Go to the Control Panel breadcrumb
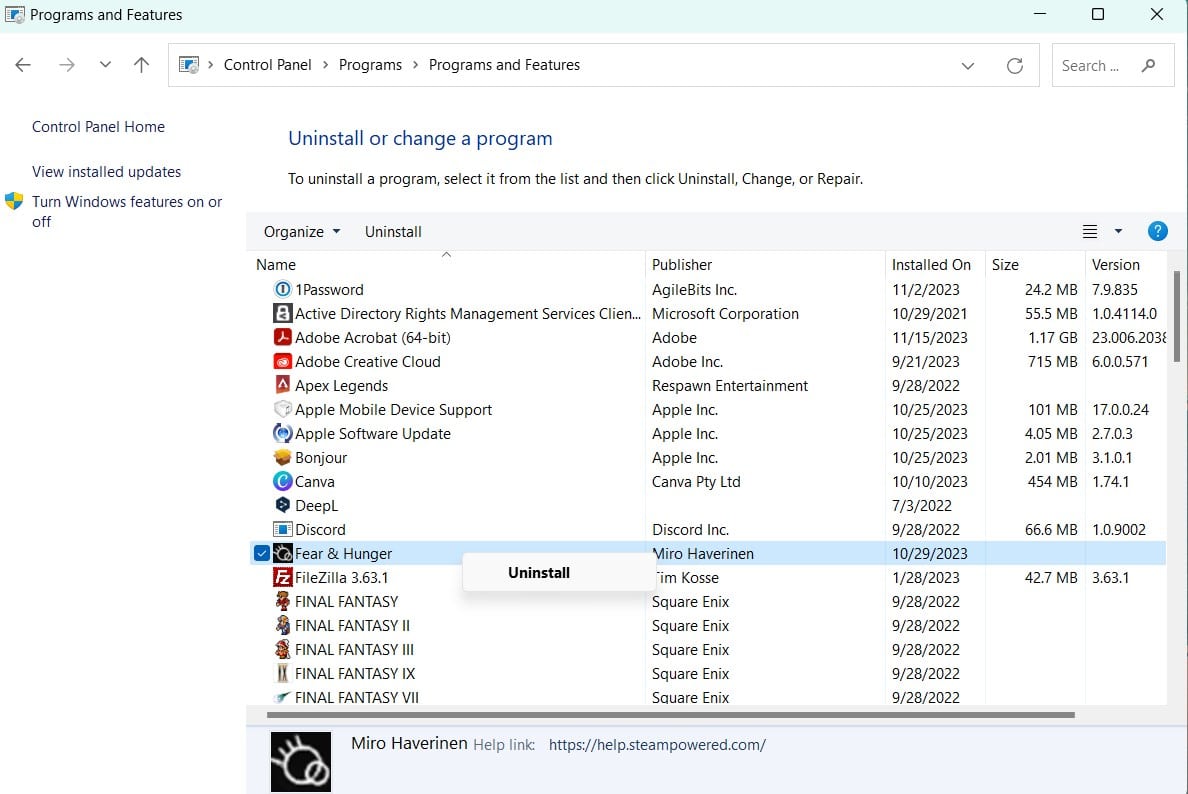 click(267, 65)
